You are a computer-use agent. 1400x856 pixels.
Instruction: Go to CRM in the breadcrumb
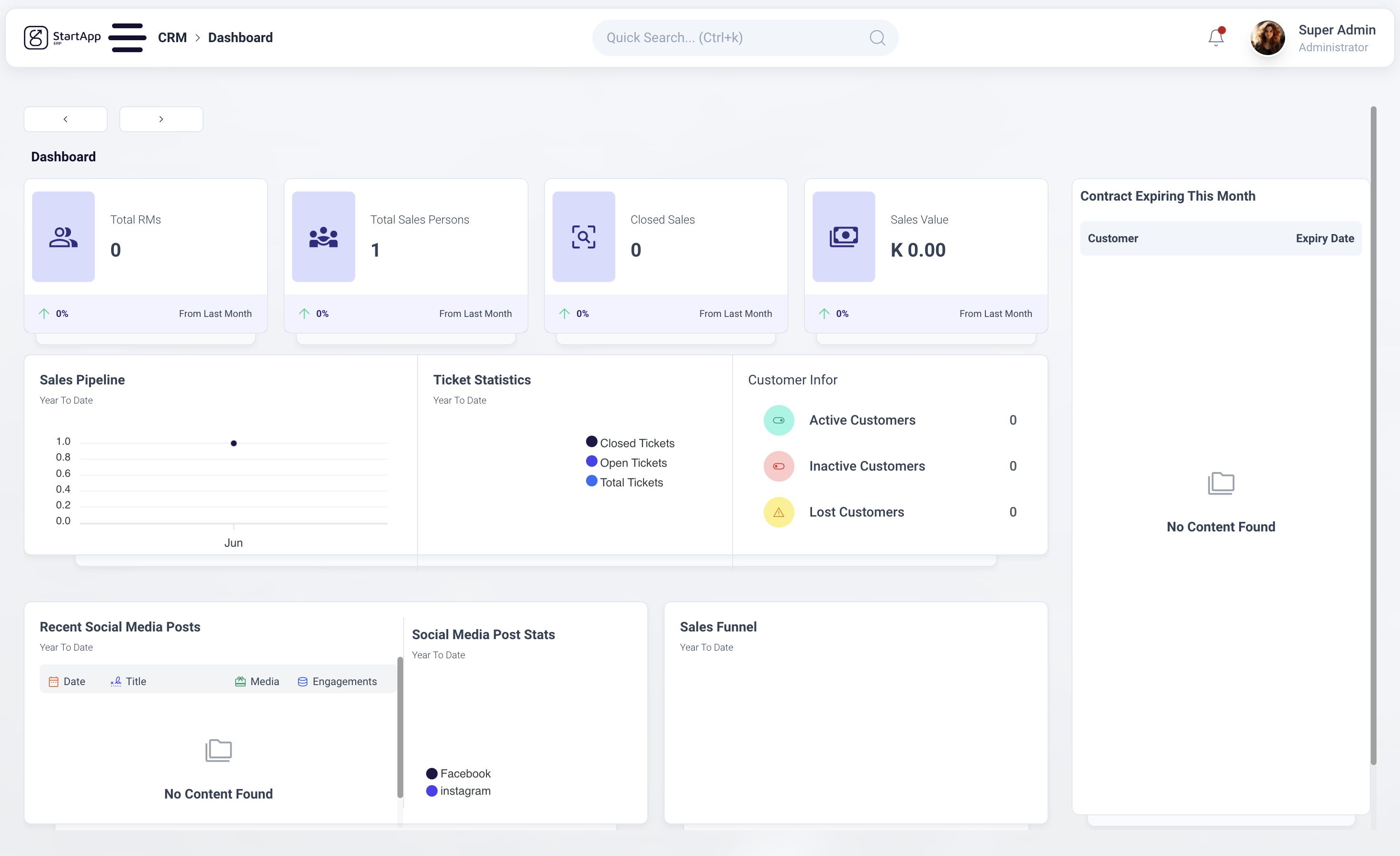pyautogui.click(x=172, y=37)
